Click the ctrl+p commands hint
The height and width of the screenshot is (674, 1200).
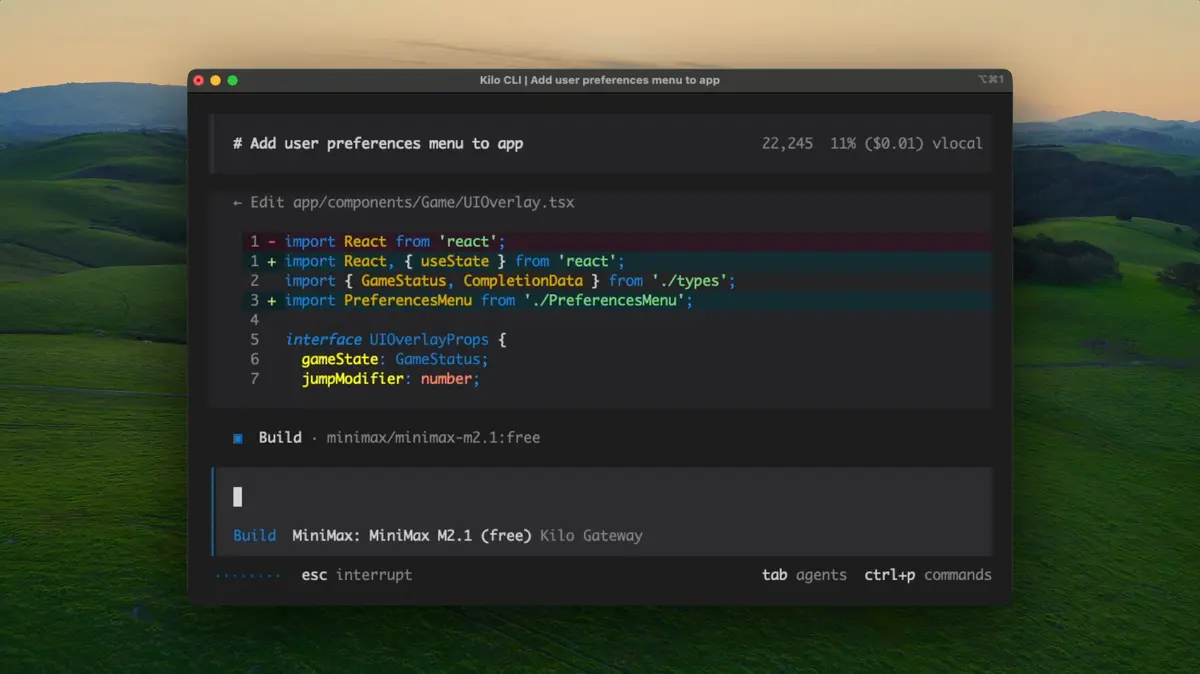[x=928, y=575]
